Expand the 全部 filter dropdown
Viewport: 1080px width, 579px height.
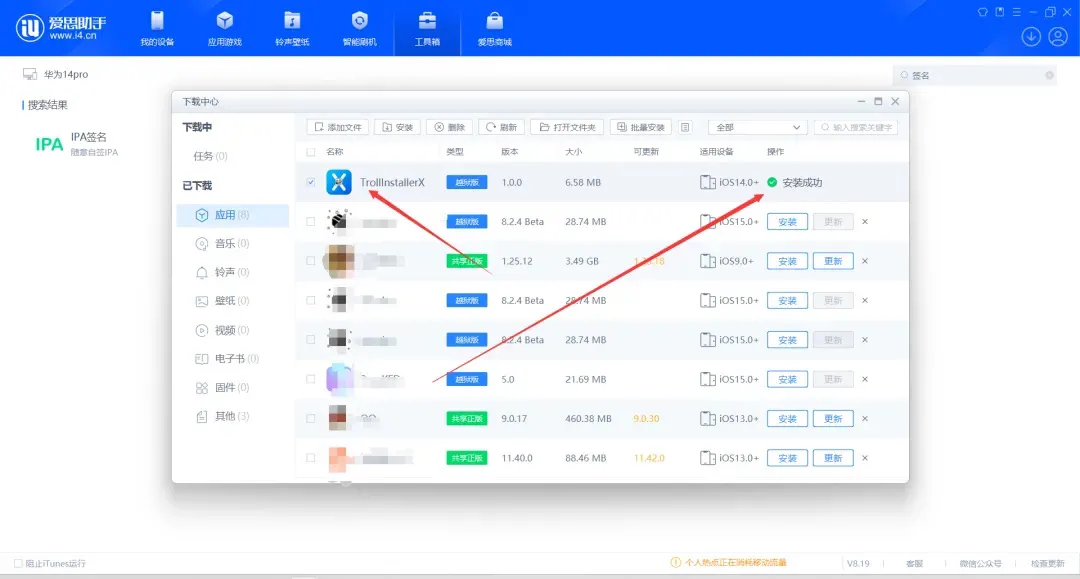pyautogui.click(x=757, y=127)
